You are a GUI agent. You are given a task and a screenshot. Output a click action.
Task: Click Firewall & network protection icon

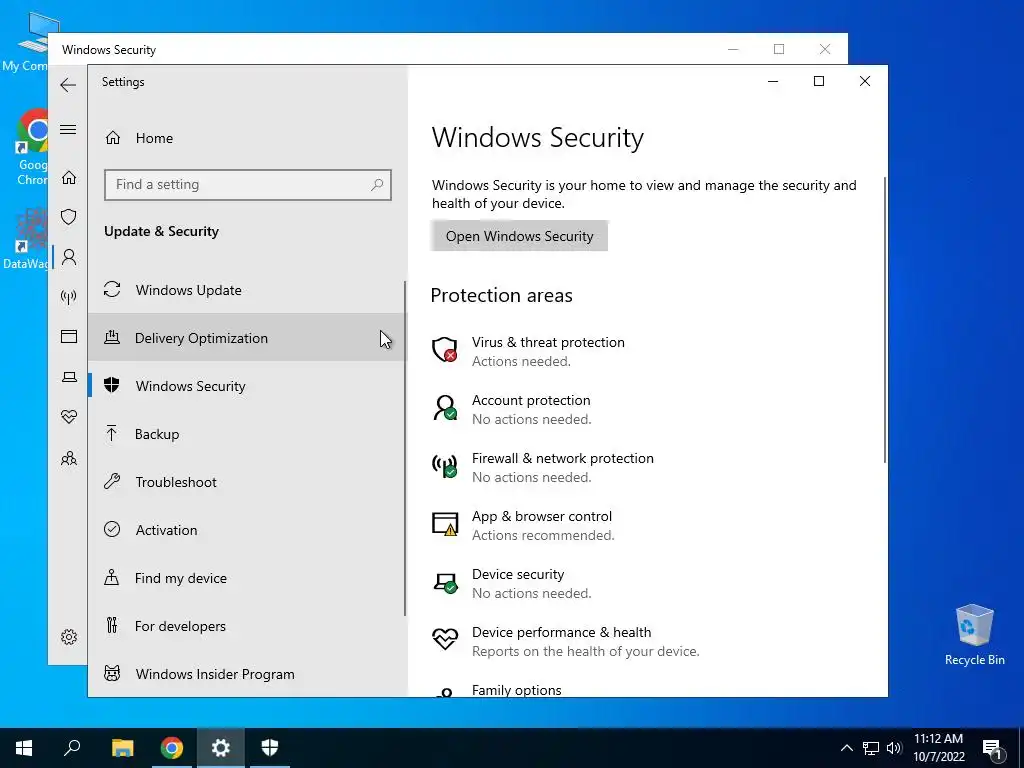click(x=445, y=466)
